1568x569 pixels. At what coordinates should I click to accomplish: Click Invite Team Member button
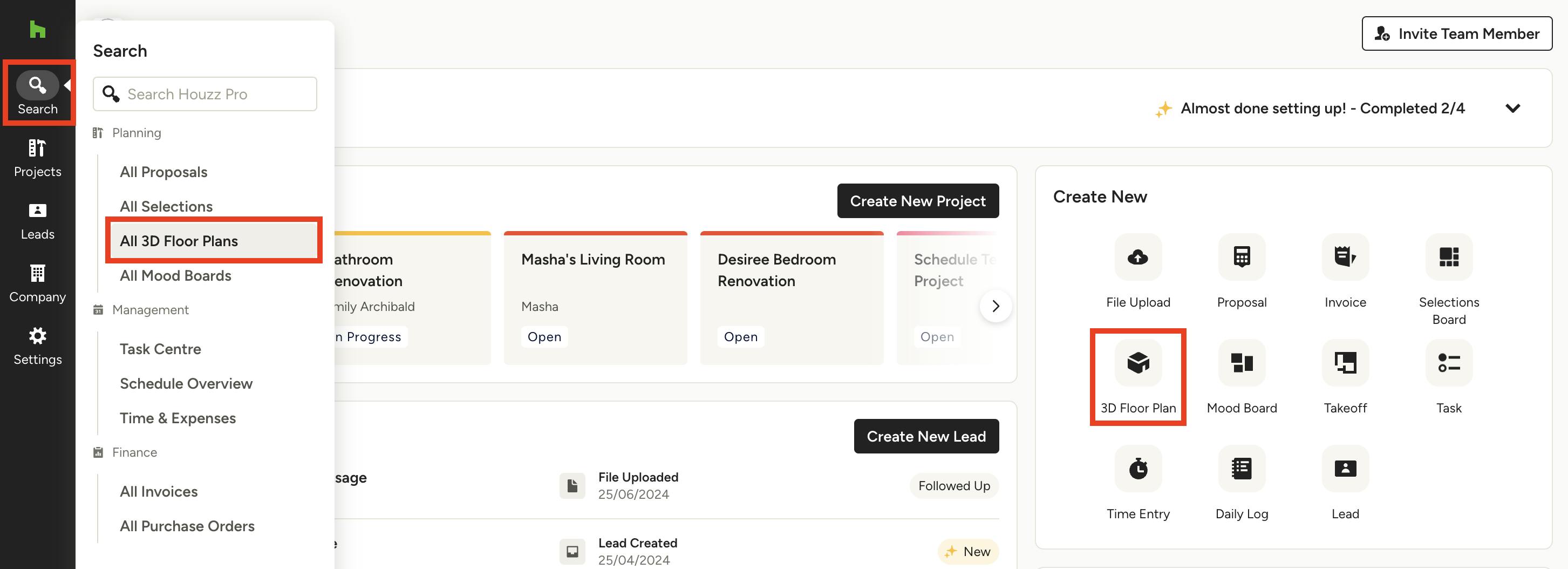point(1457,33)
